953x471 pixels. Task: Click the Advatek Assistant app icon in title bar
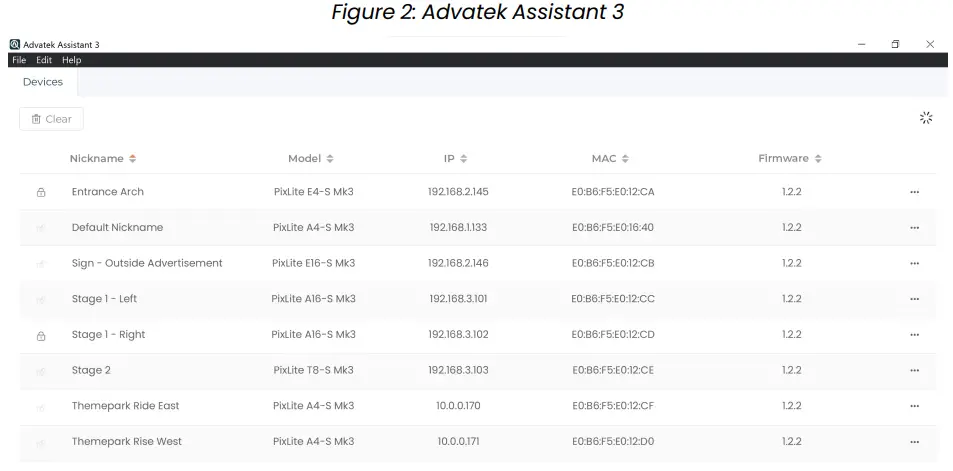[15, 44]
